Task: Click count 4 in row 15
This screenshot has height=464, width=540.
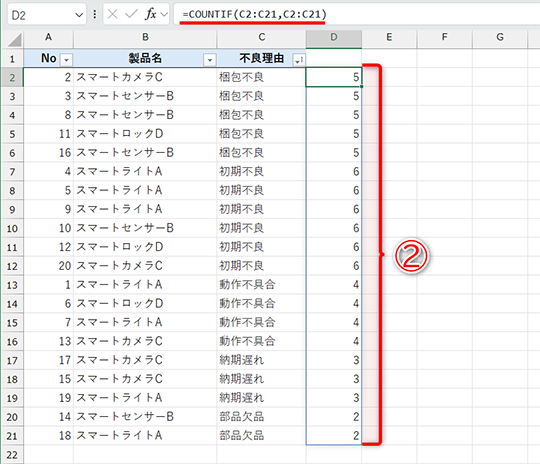Action: [356, 322]
